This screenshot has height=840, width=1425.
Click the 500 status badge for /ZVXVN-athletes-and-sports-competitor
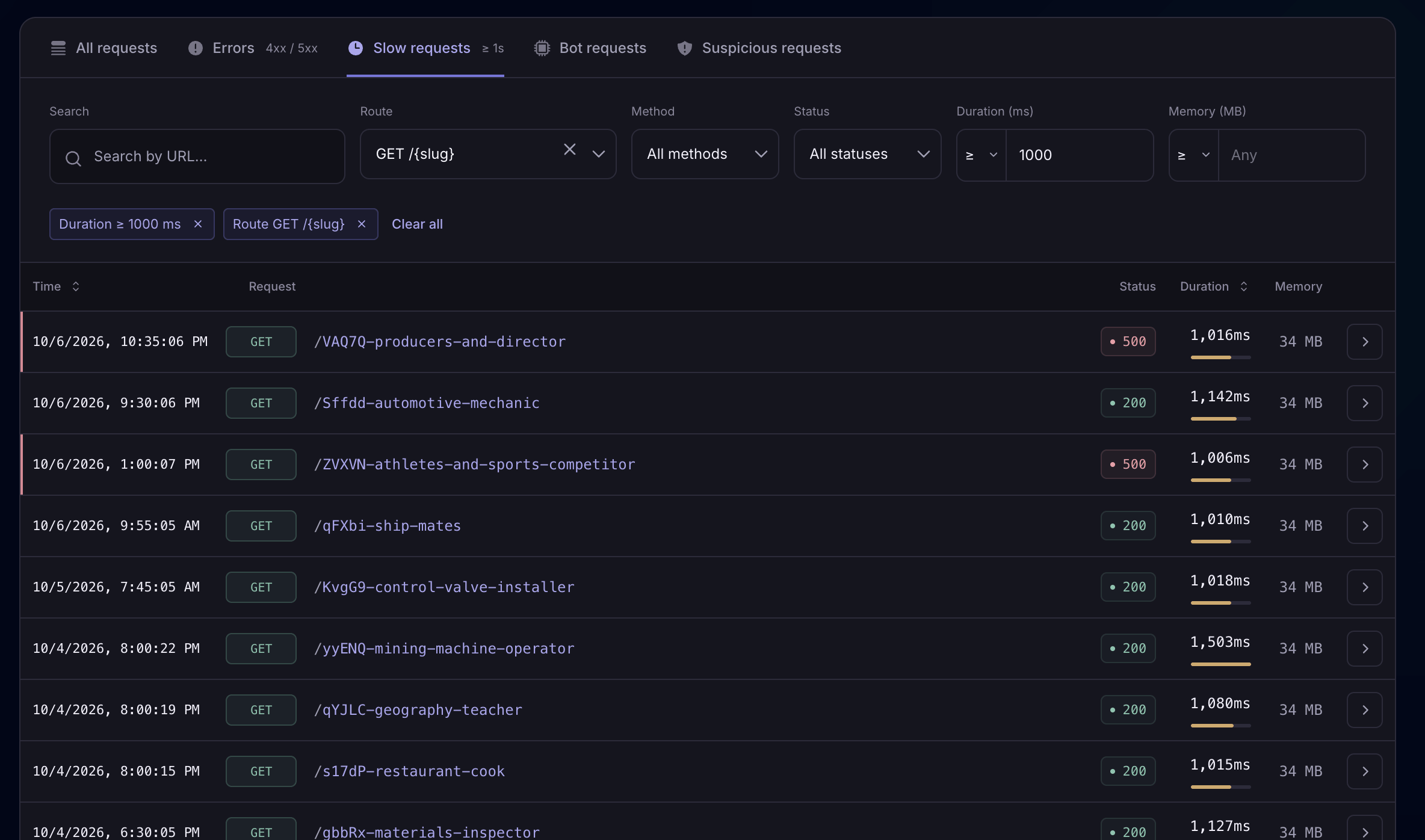point(1128,465)
